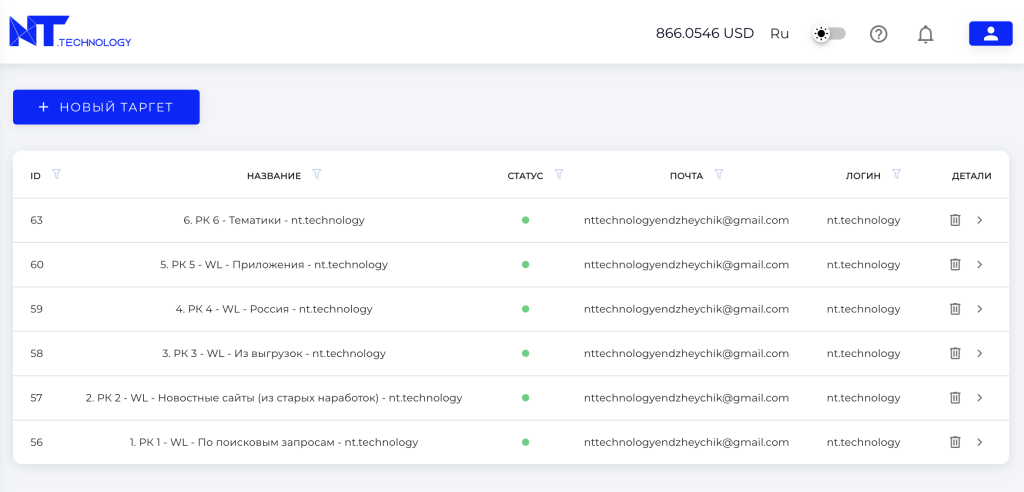Click status indicator for target 60
Viewport: 1024px width, 492px height.
tap(525, 265)
